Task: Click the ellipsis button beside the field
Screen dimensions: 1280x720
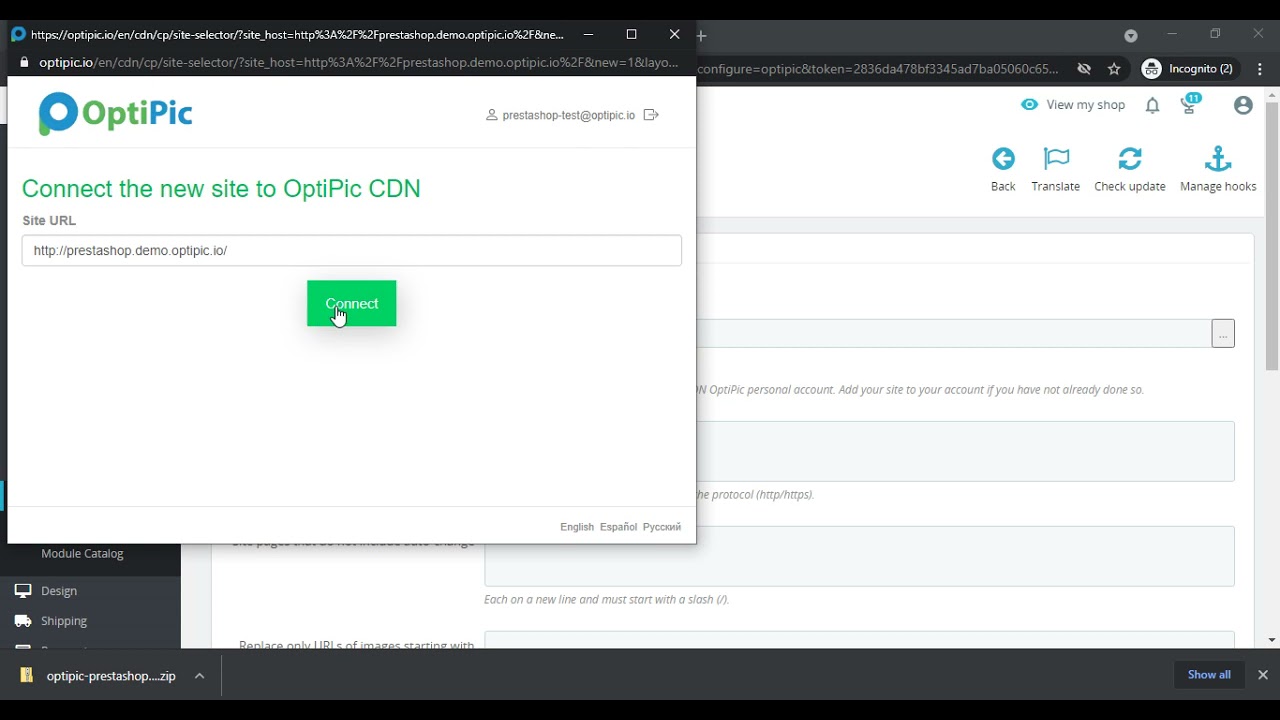Action: [x=1223, y=333]
